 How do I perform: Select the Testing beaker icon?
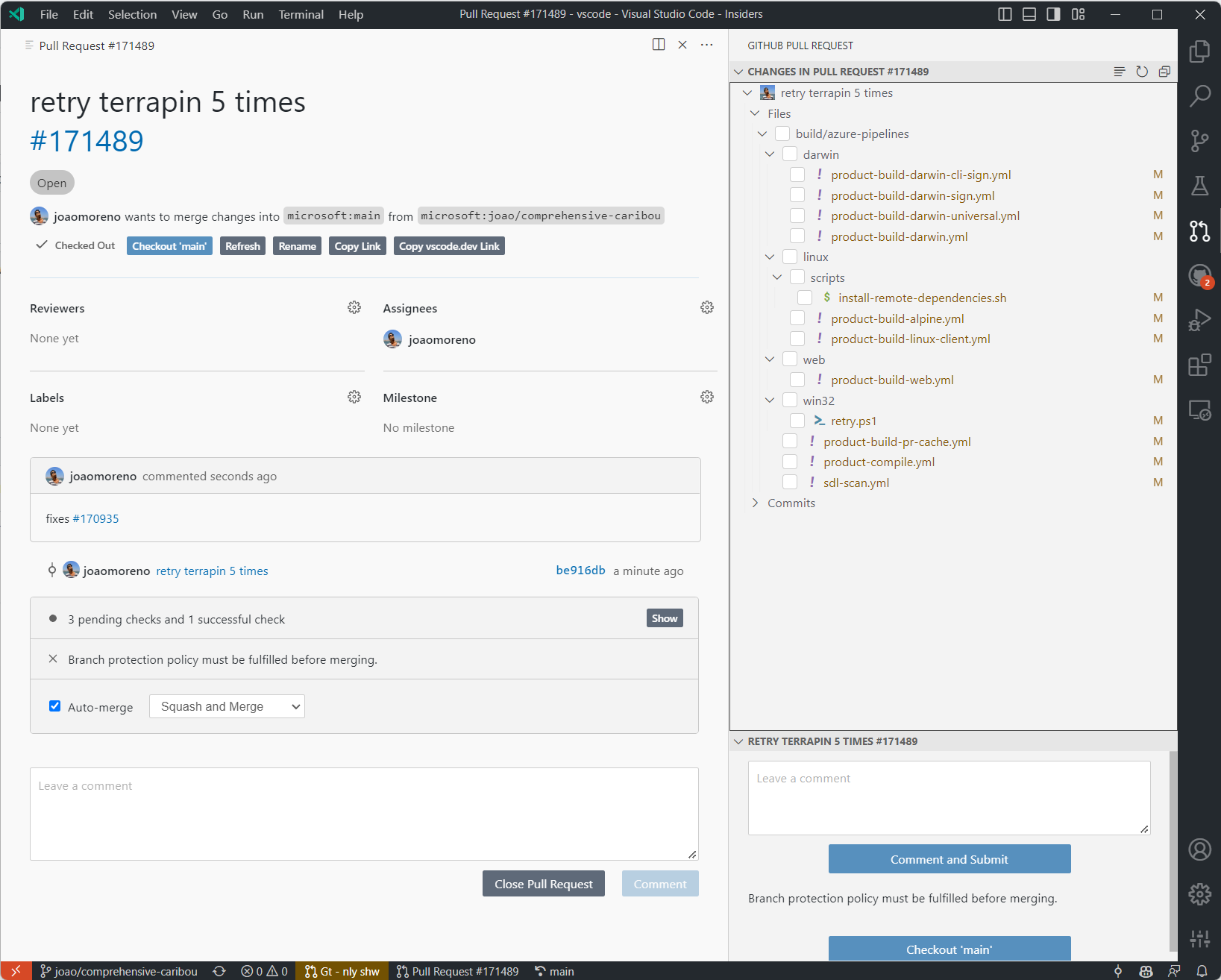tap(1199, 186)
